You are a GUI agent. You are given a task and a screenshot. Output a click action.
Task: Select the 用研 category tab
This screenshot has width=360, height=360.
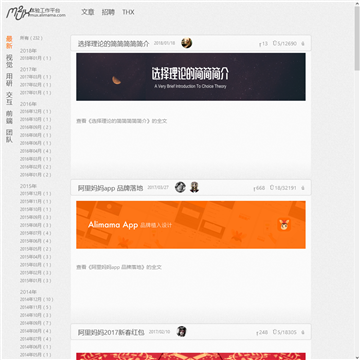coord(9,80)
